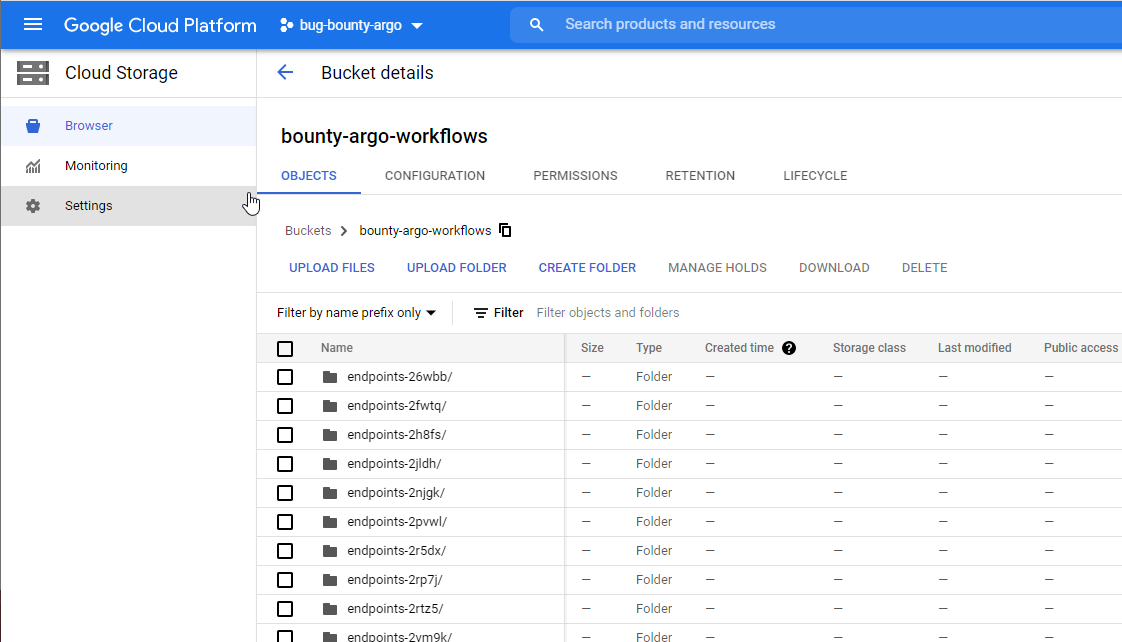Viewport: 1122px width, 642px height.
Task: Toggle the select-all checkbox in table header
Action: [x=285, y=349]
